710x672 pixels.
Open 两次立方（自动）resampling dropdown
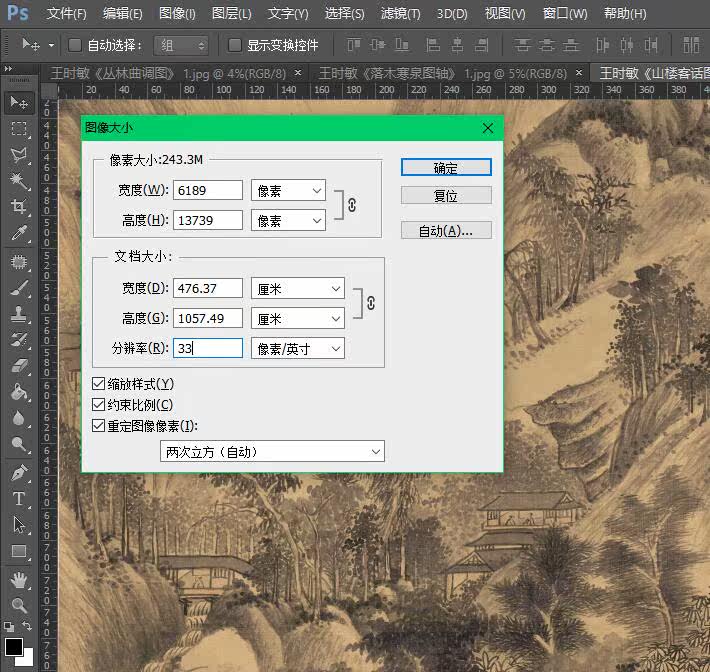272,451
